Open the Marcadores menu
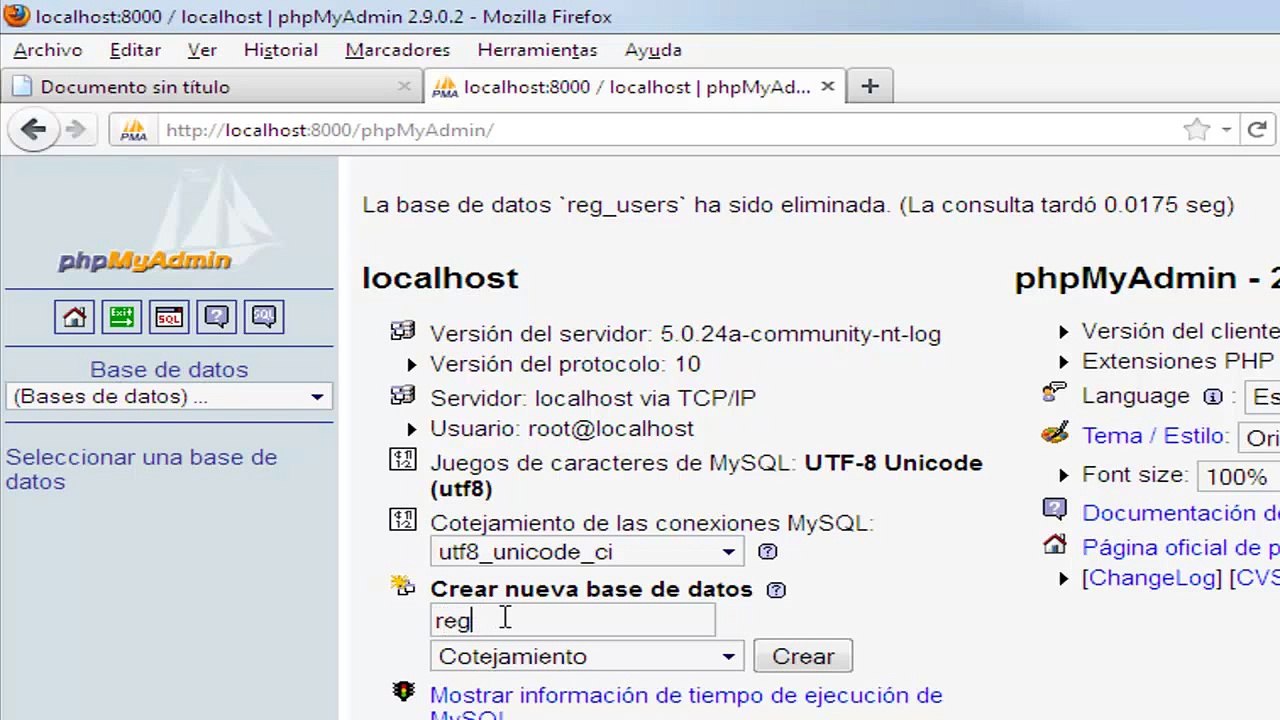1280x720 pixels. [x=398, y=50]
